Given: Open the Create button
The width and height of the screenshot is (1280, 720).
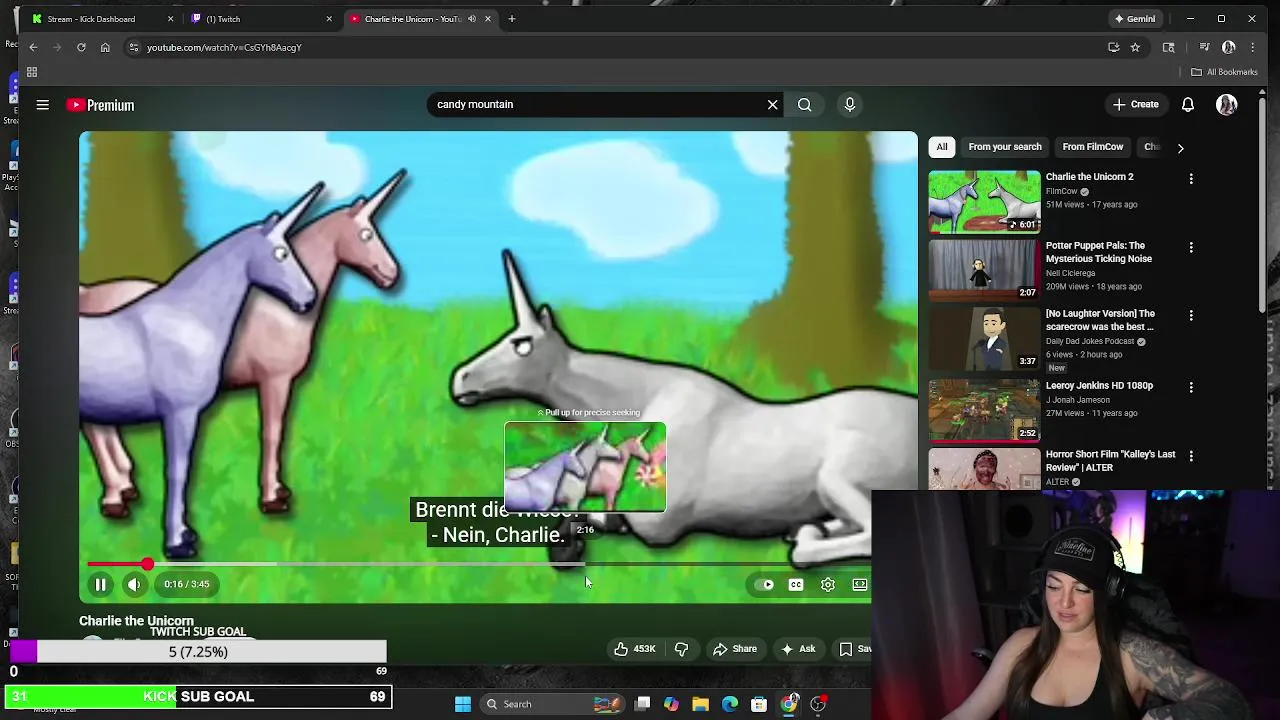Looking at the screenshot, I should (x=1136, y=105).
